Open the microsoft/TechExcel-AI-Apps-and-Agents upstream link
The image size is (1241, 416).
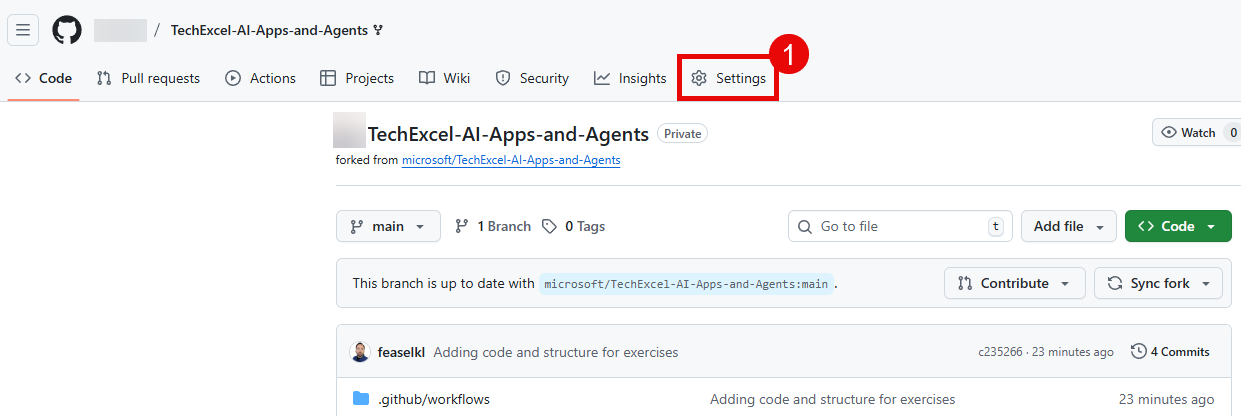click(511, 160)
